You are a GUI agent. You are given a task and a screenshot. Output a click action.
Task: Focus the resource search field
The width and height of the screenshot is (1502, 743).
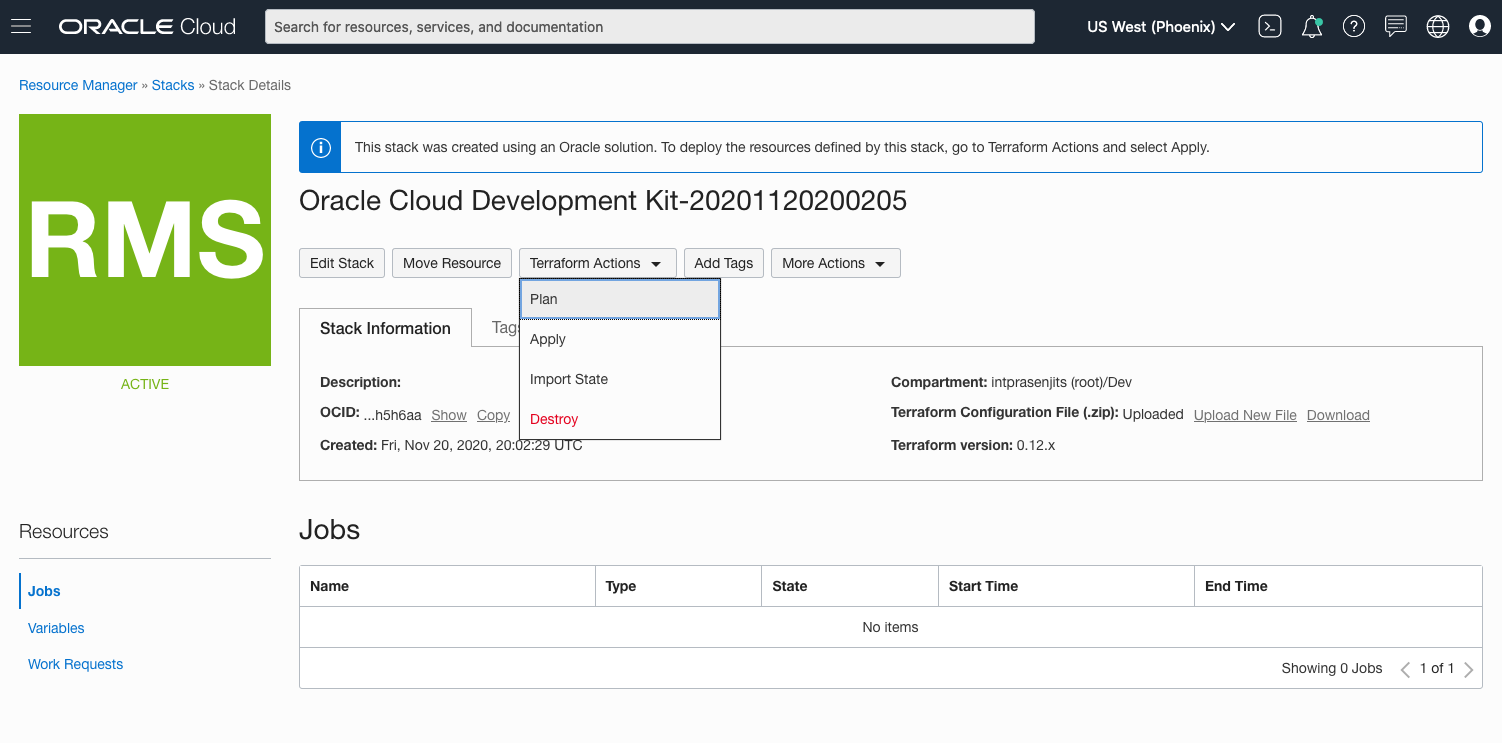tap(649, 27)
